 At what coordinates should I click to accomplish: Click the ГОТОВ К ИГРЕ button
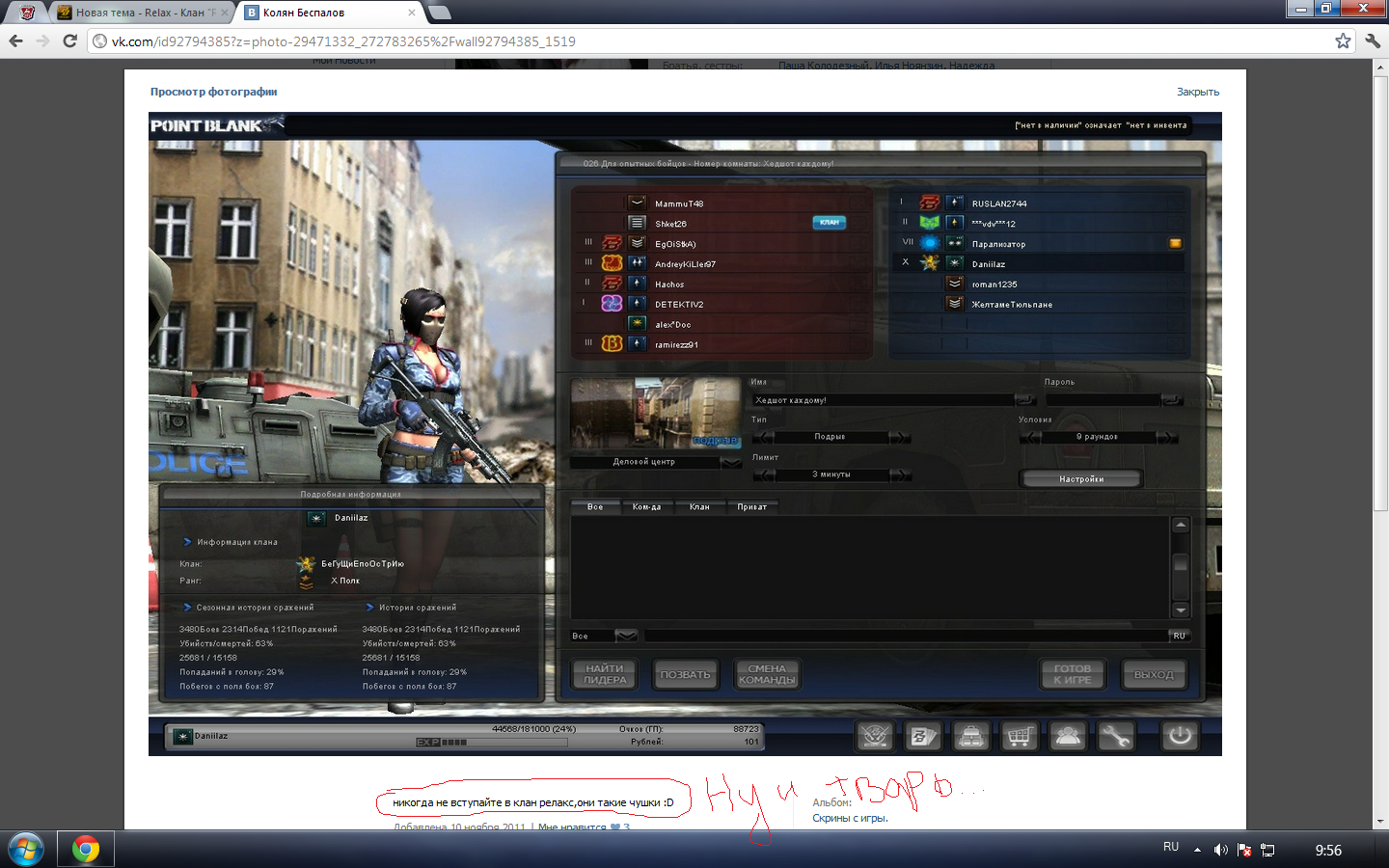point(1073,674)
